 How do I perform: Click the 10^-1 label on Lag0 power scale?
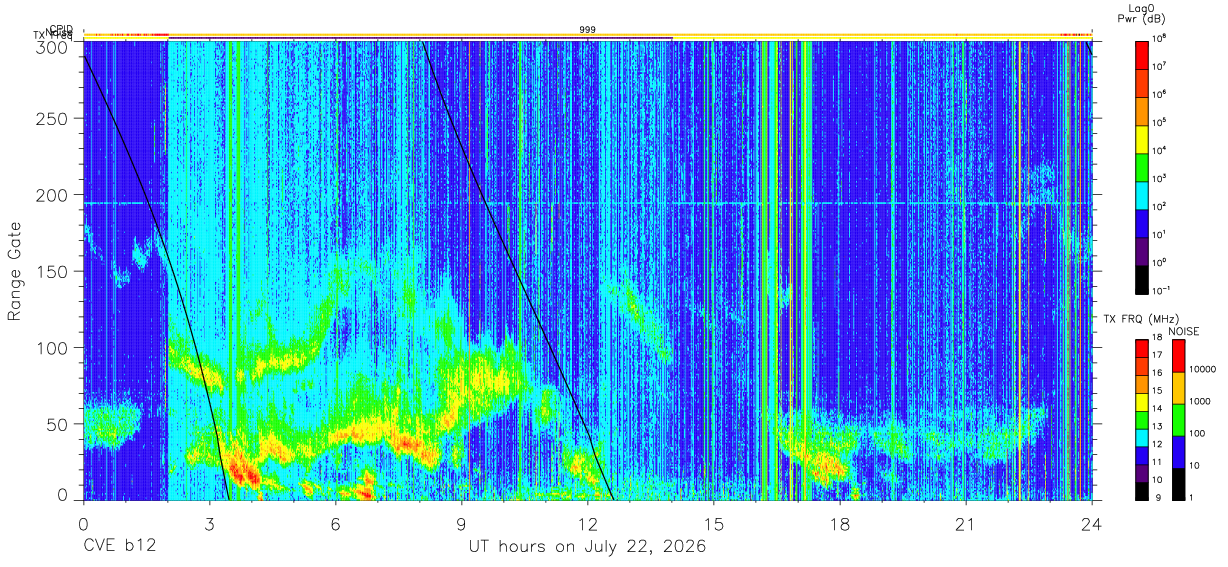pos(1161,290)
